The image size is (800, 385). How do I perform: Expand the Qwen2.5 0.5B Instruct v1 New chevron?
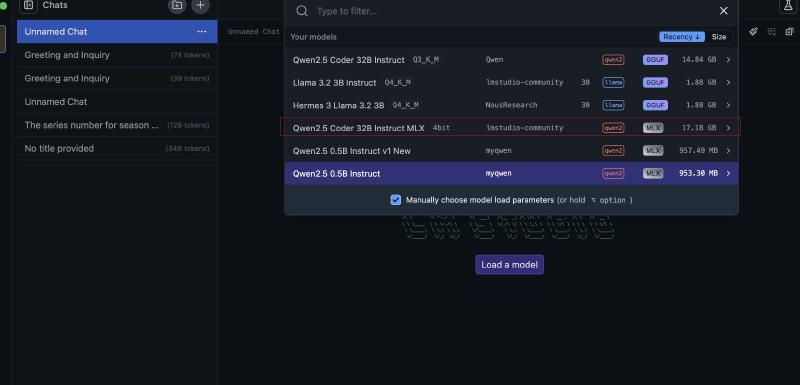tap(728, 151)
